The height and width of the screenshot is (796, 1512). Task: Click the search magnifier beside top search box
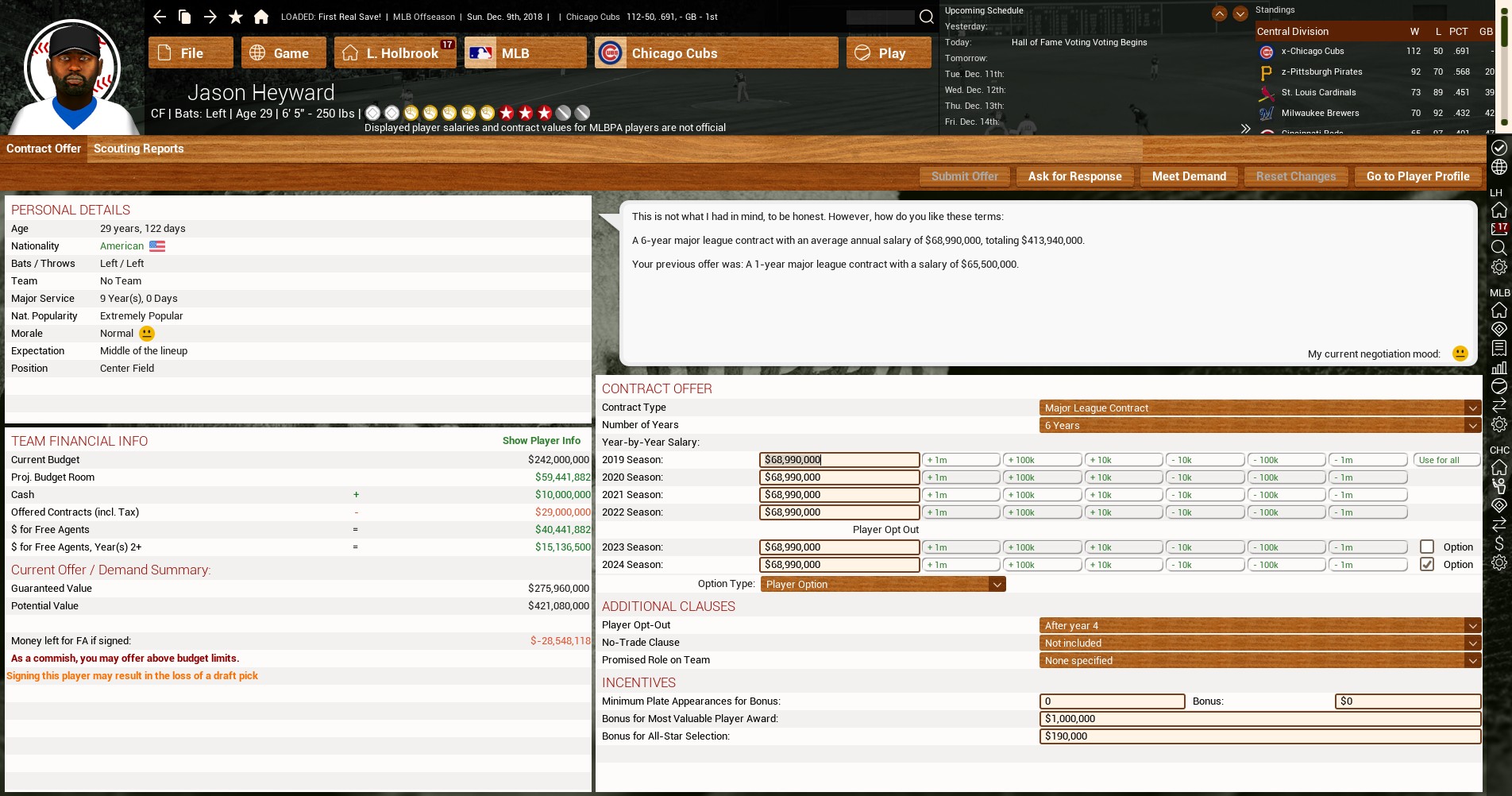click(x=926, y=17)
